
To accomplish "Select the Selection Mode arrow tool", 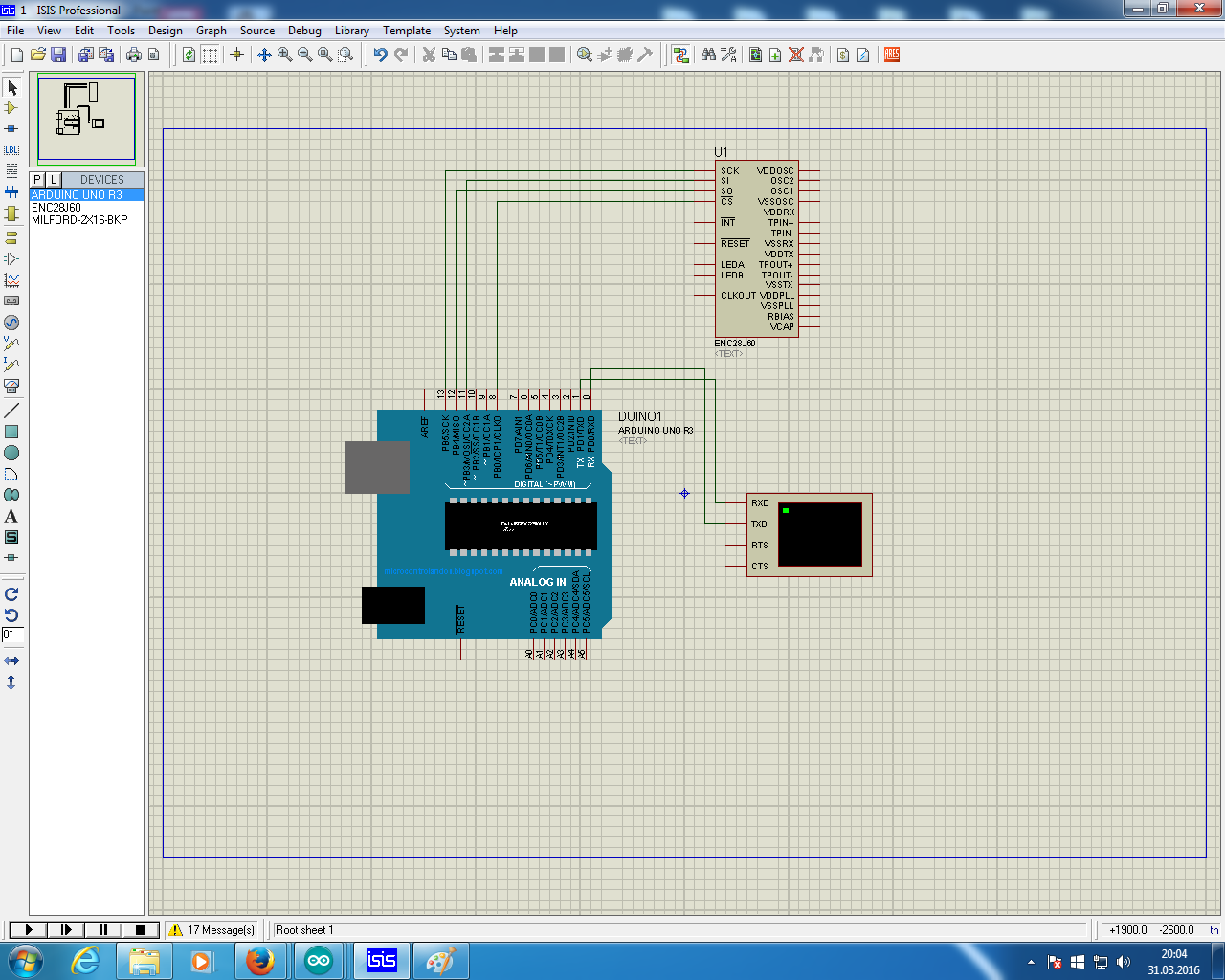I will click(11, 87).
